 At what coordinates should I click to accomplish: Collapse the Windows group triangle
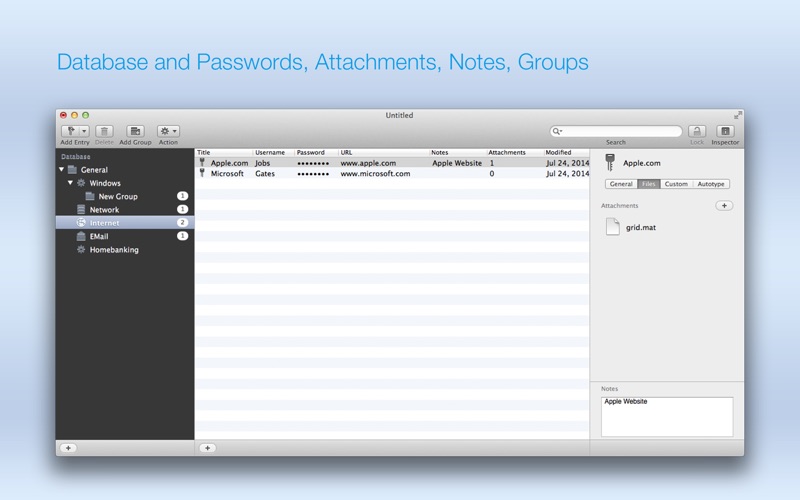pyautogui.click(x=70, y=183)
